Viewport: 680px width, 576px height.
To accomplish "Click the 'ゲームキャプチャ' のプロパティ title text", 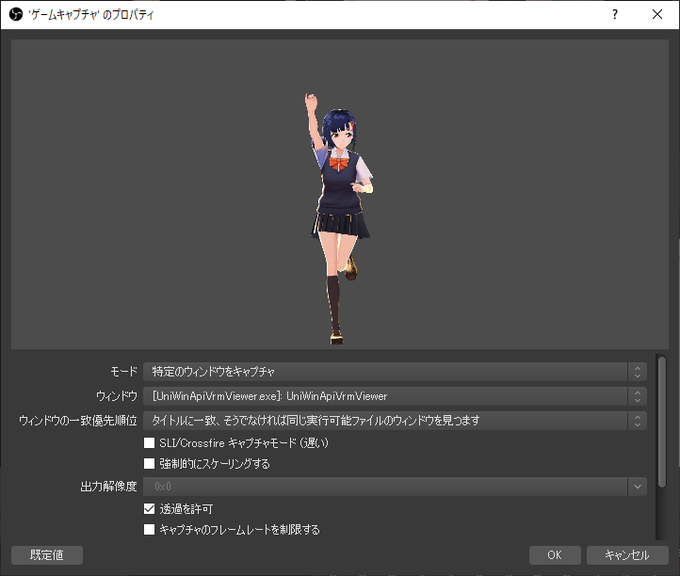I will tap(91, 15).
